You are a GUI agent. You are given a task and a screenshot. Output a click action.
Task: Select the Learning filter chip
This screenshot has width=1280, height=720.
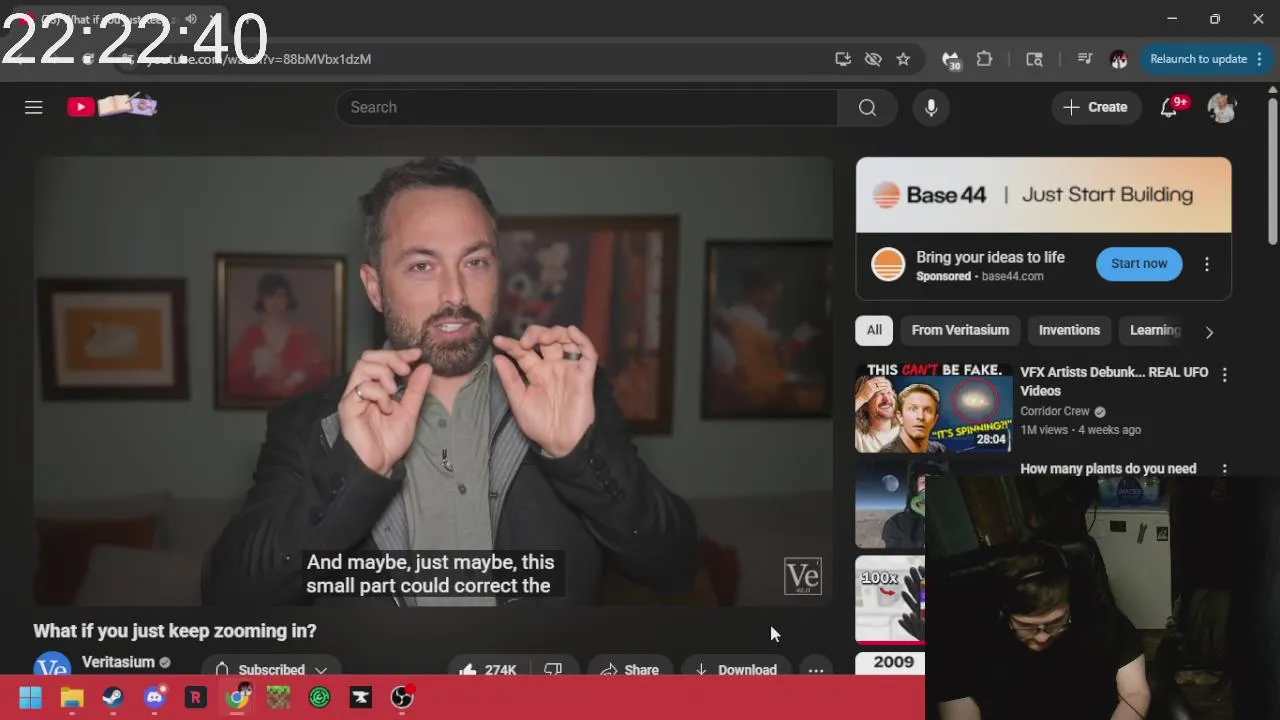point(1155,330)
